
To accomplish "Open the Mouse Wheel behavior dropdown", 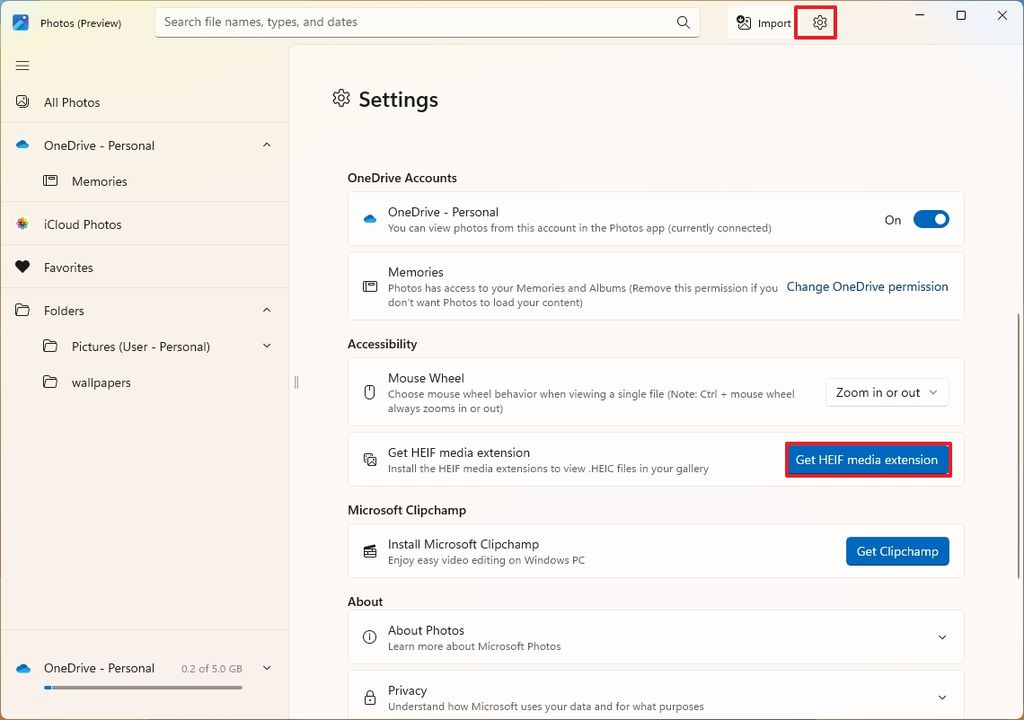I will [887, 393].
